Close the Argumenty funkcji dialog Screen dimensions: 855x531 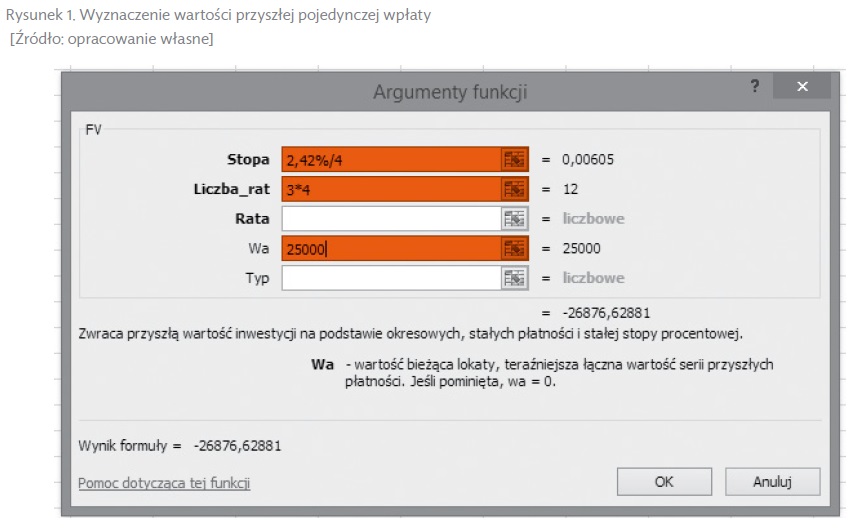point(802,86)
